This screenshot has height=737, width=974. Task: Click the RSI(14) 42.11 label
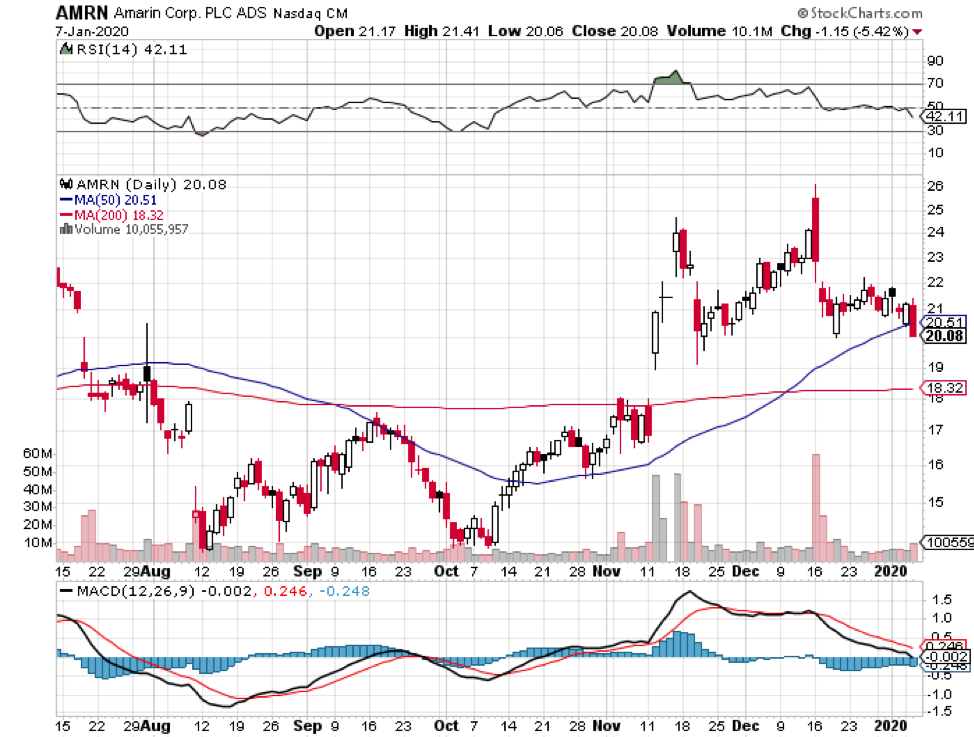(x=131, y=49)
